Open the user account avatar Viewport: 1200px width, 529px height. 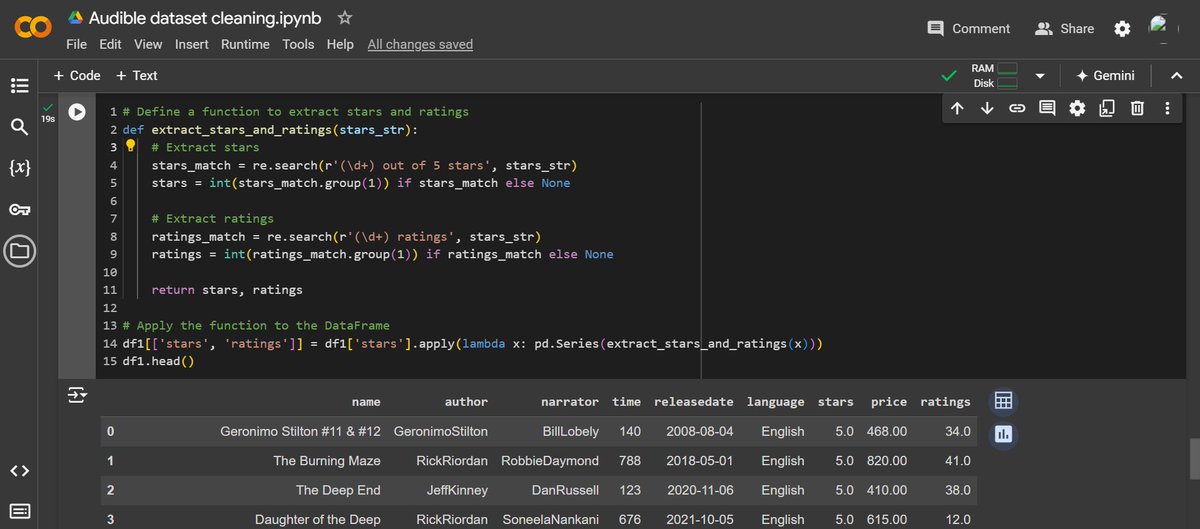pyautogui.click(x=1160, y=28)
